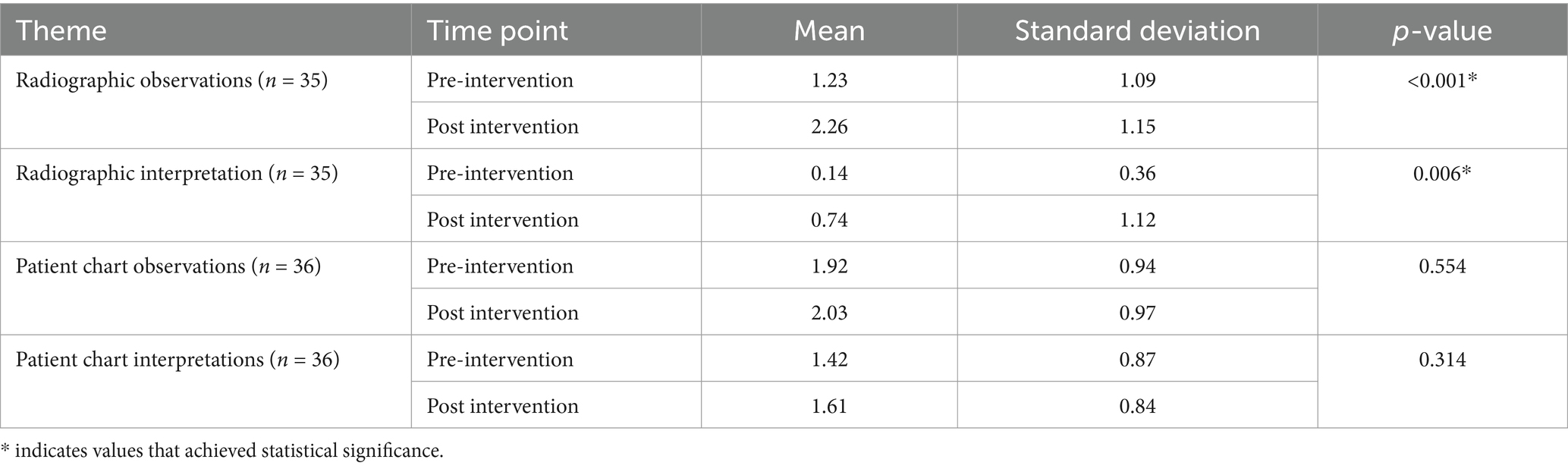Select standard deviation value 1.09
1568x469 pixels.
(x=1137, y=80)
